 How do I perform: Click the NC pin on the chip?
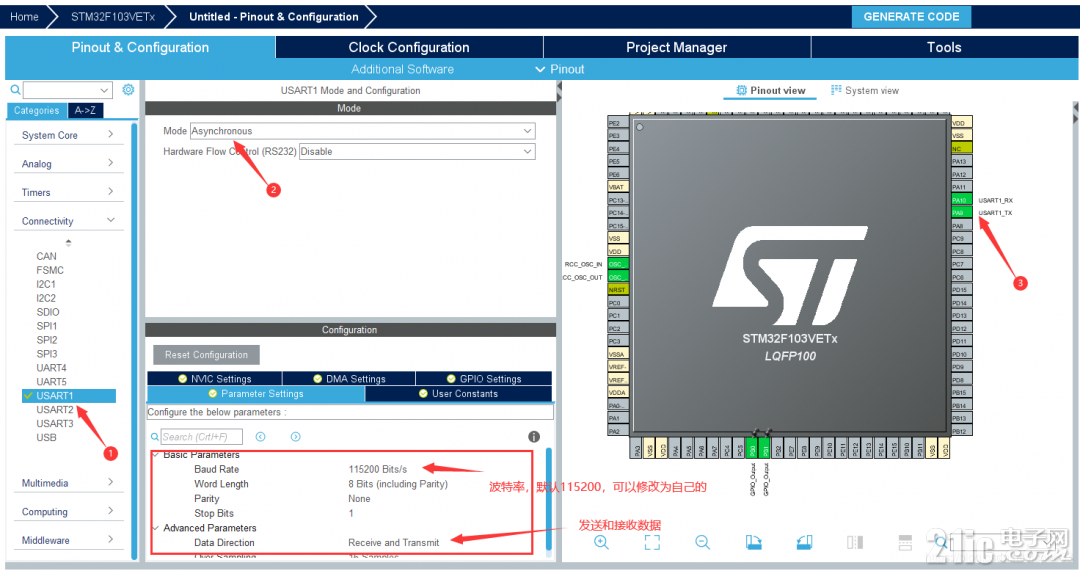962,148
